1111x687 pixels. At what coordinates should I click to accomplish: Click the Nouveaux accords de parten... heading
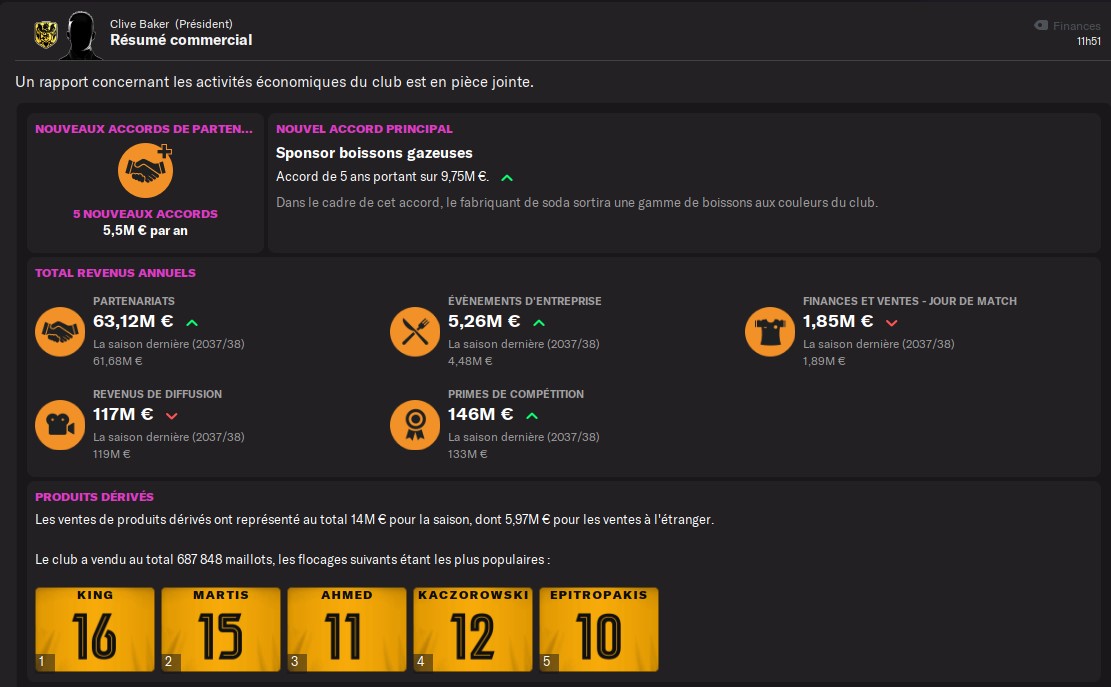pyautogui.click(x=144, y=129)
